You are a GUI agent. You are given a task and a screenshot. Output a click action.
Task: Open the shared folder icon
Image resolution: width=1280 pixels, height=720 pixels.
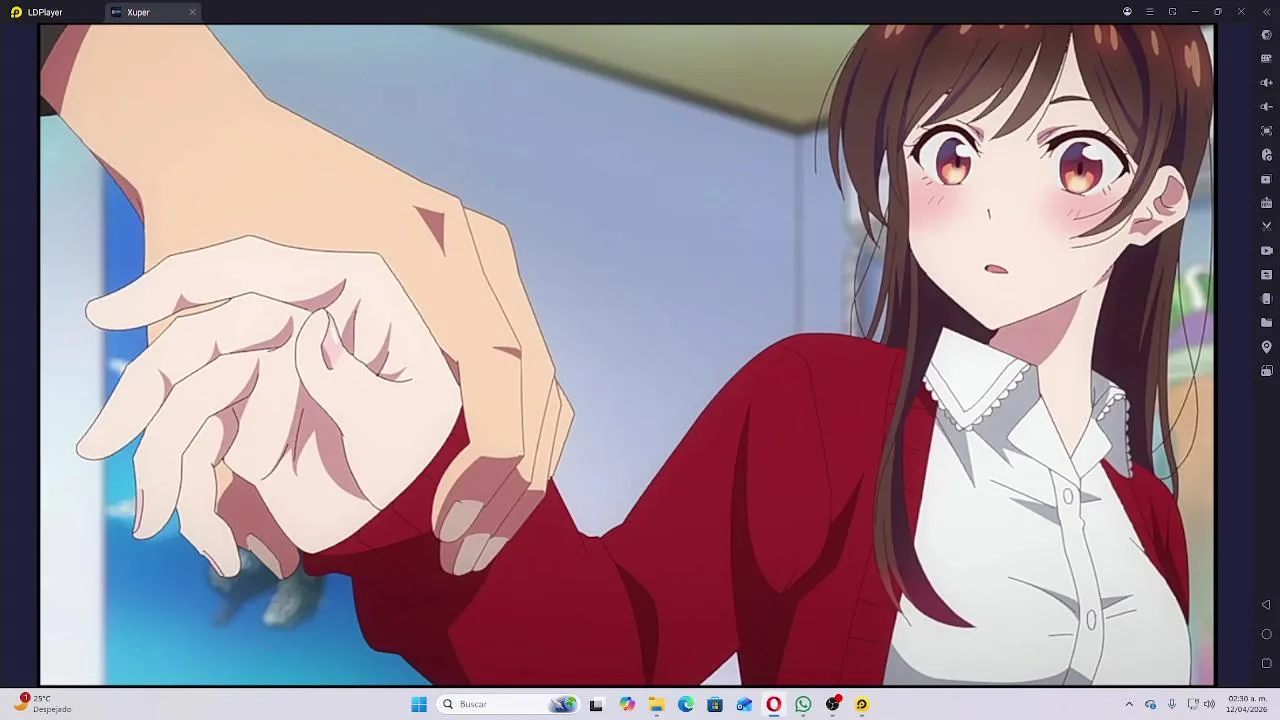point(1267,323)
